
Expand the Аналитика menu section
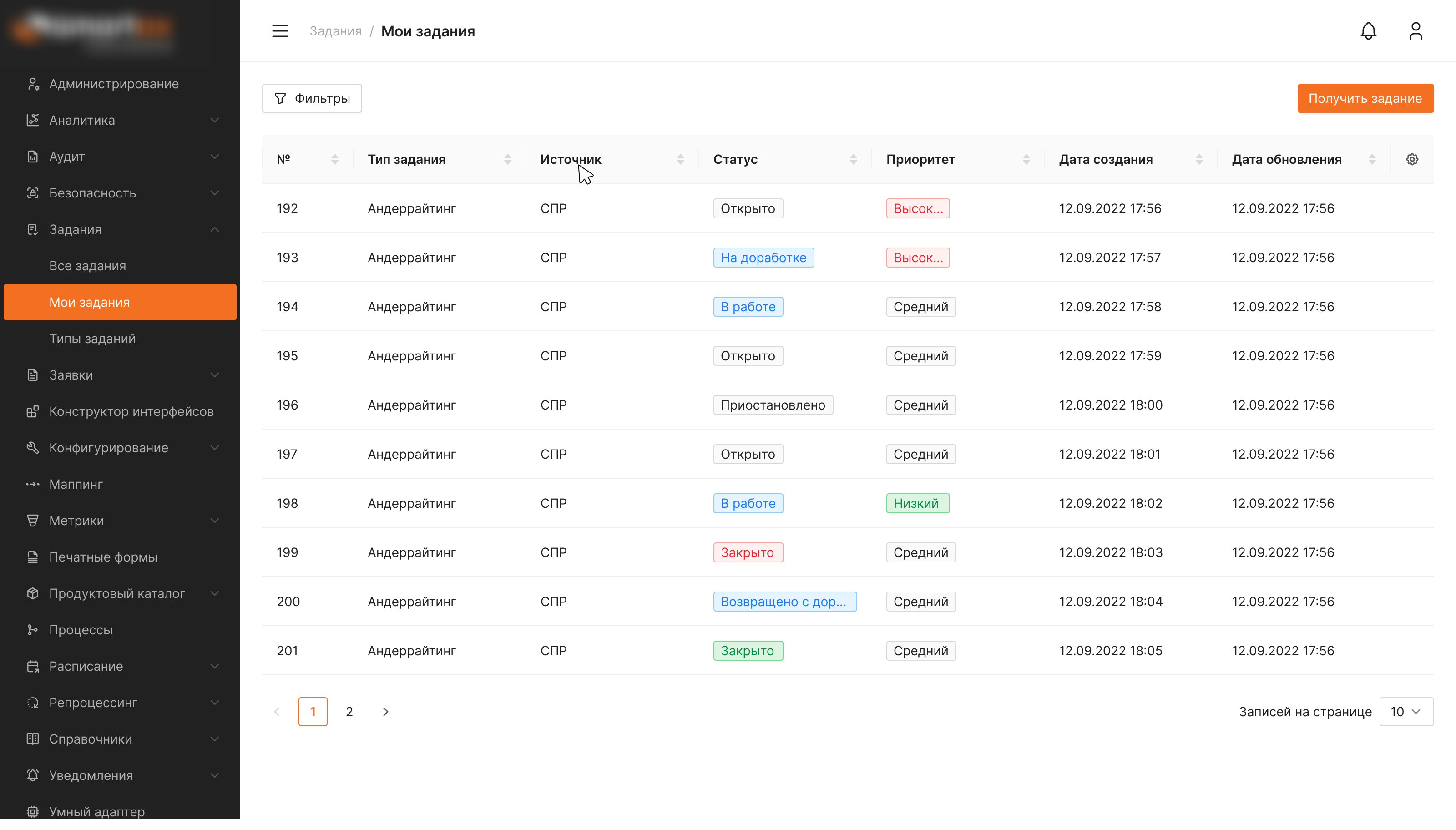(120, 120)
